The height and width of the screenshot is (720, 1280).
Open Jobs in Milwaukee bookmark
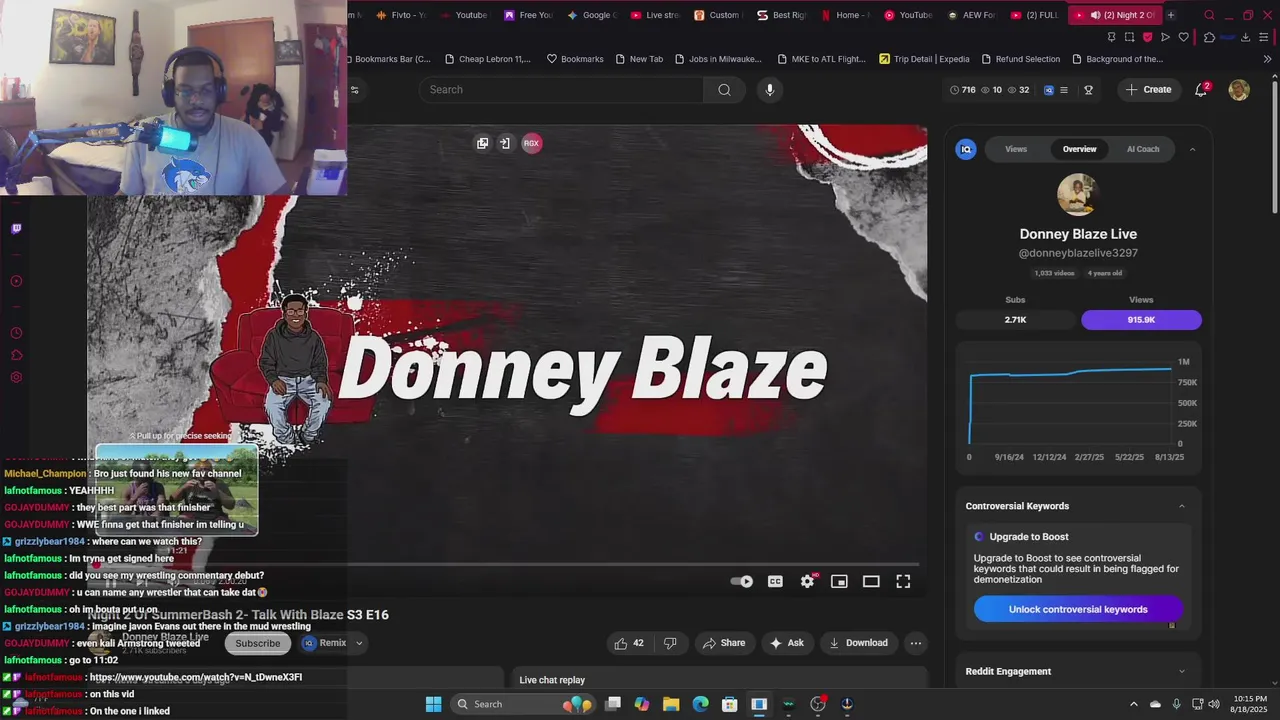716,59
